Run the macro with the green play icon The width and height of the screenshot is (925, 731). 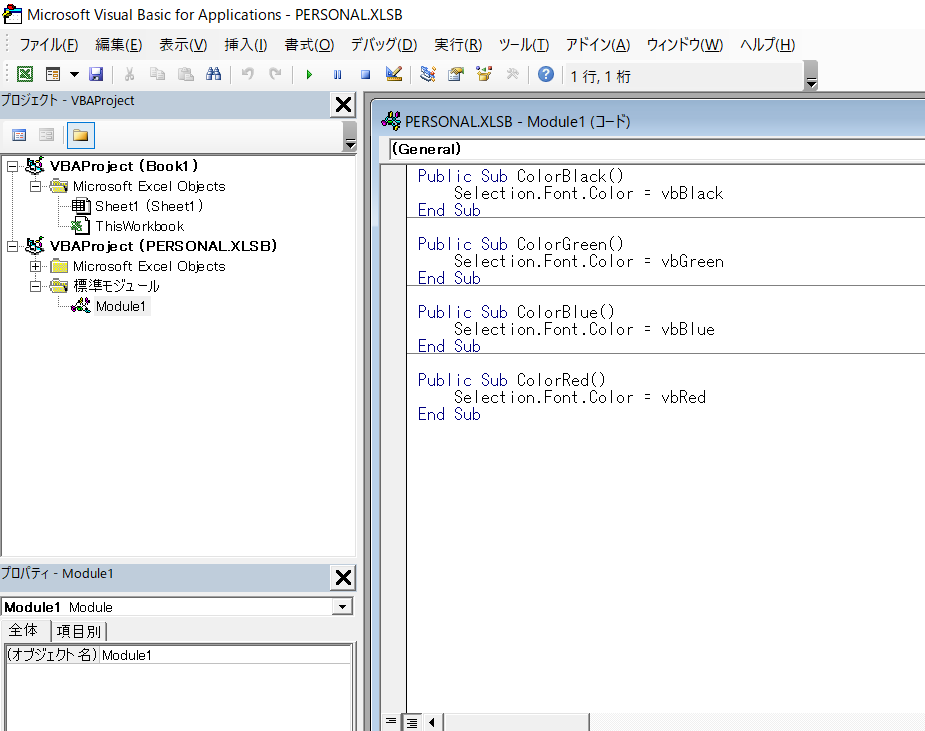point(309,75)
